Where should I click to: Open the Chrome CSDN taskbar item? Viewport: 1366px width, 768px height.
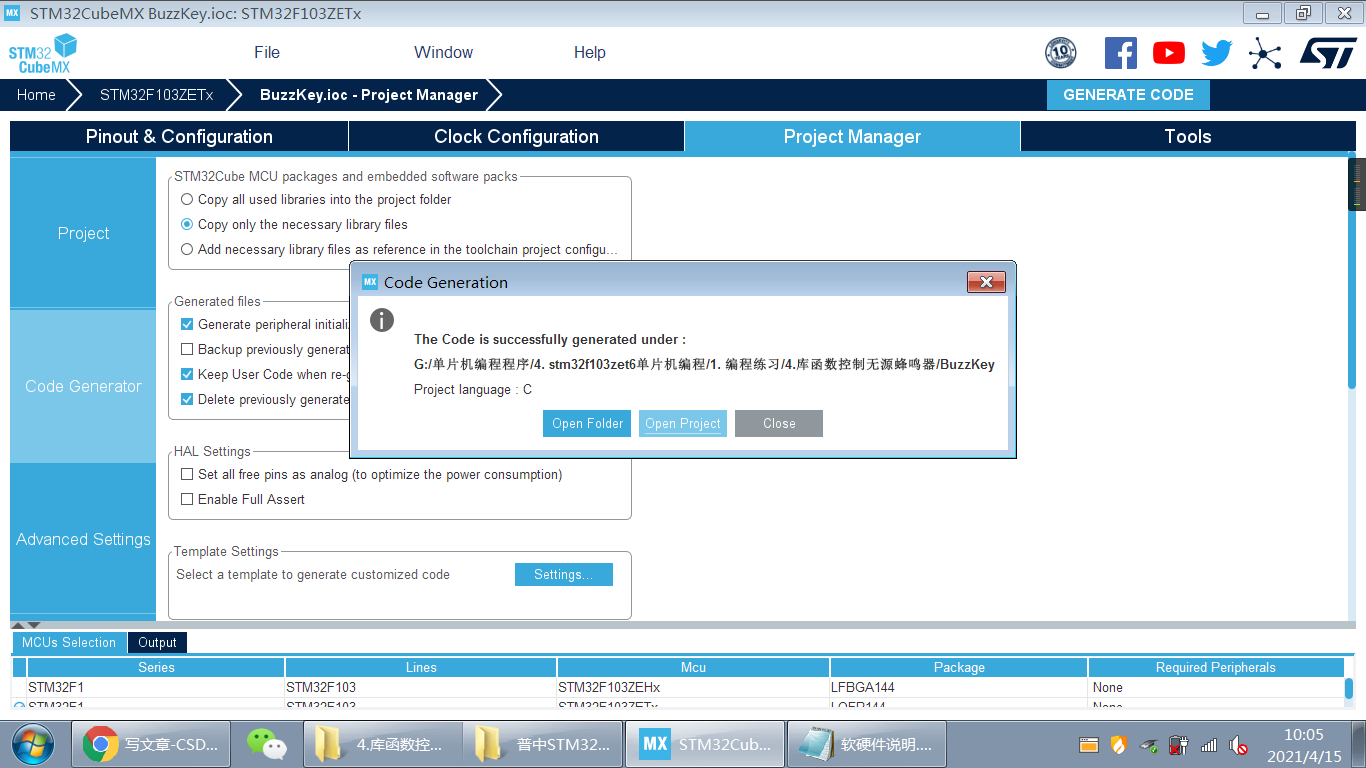pyautogui.click(x=150, y=744)
